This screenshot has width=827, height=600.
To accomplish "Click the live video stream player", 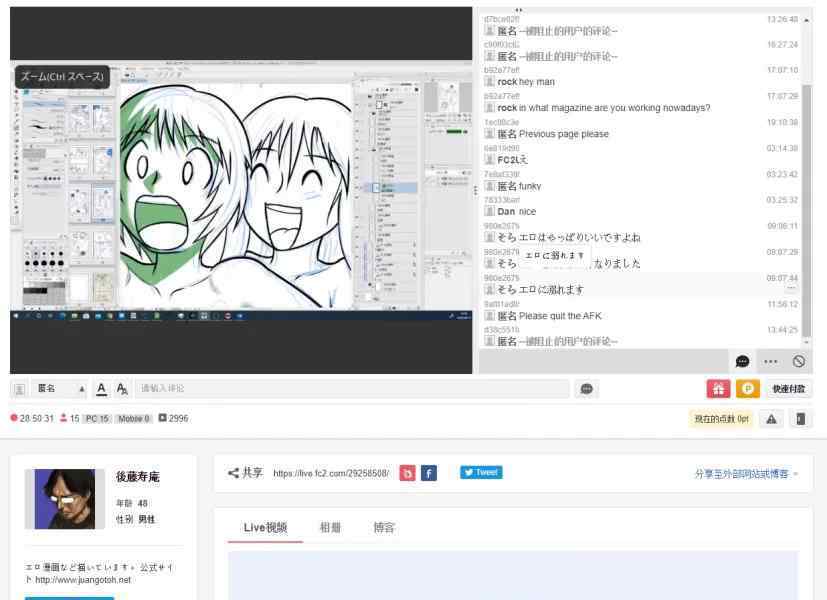I will coord(241,190).
